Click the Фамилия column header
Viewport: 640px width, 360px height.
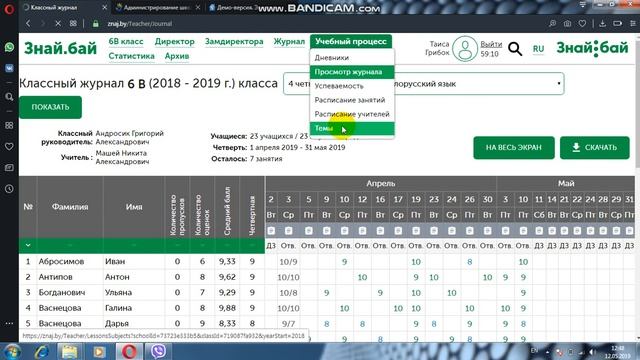point(70,207)
